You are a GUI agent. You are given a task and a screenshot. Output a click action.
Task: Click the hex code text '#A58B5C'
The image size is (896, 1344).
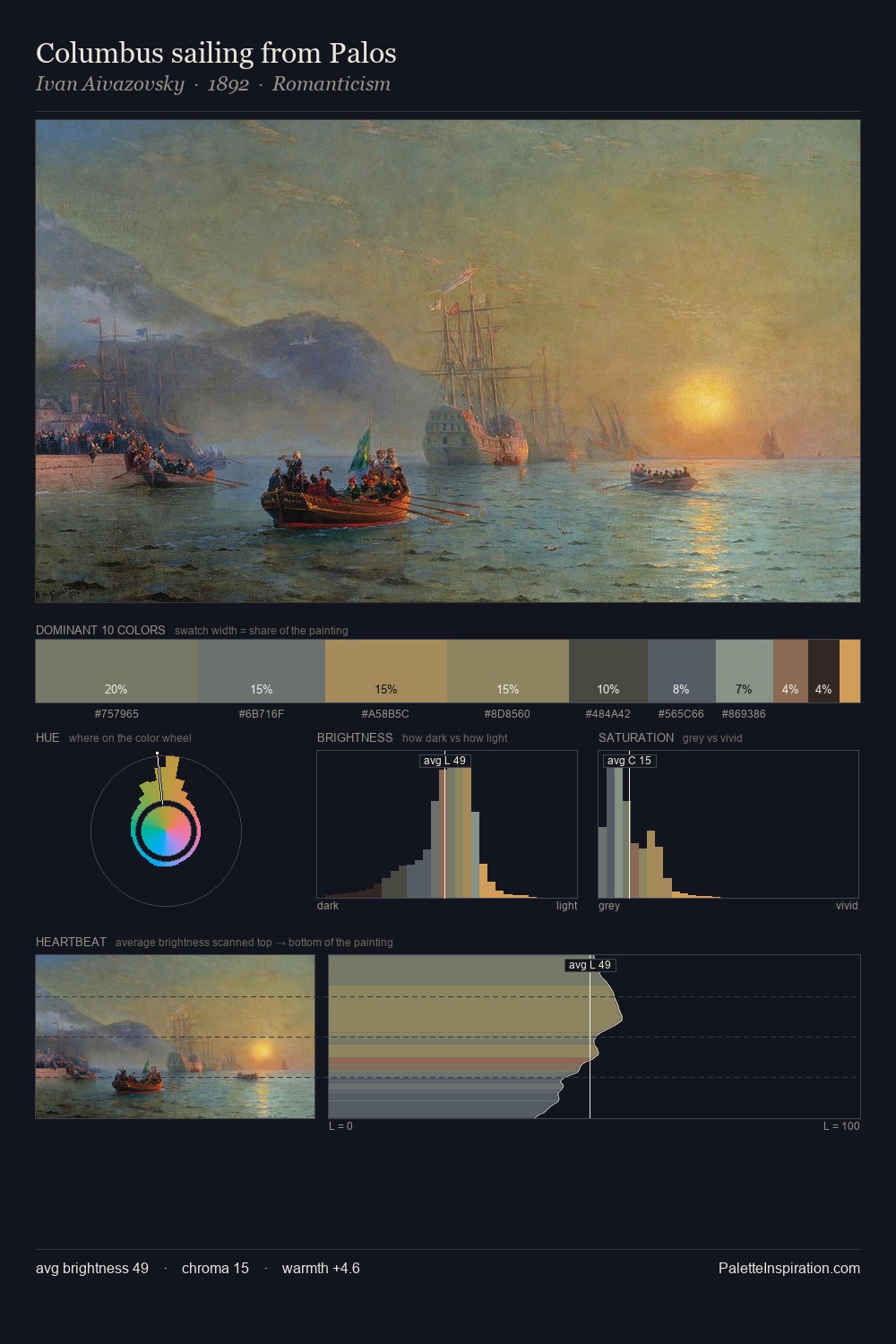[385, 714]
